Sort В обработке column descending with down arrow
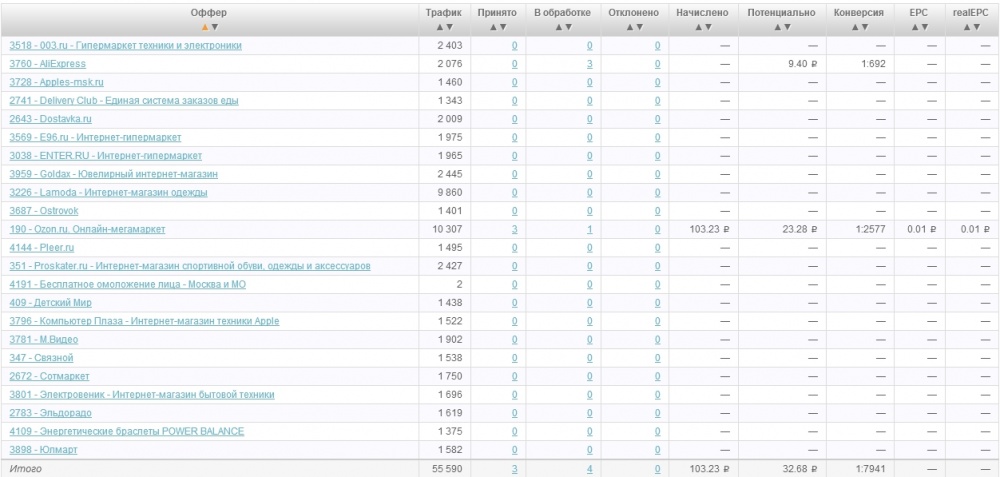 point(568,27)
